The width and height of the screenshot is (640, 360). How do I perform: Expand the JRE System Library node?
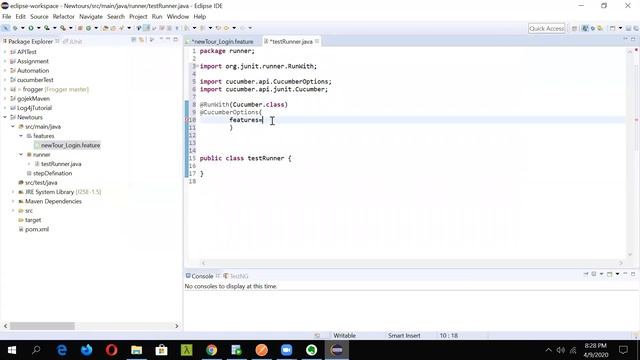coord(13,192)
